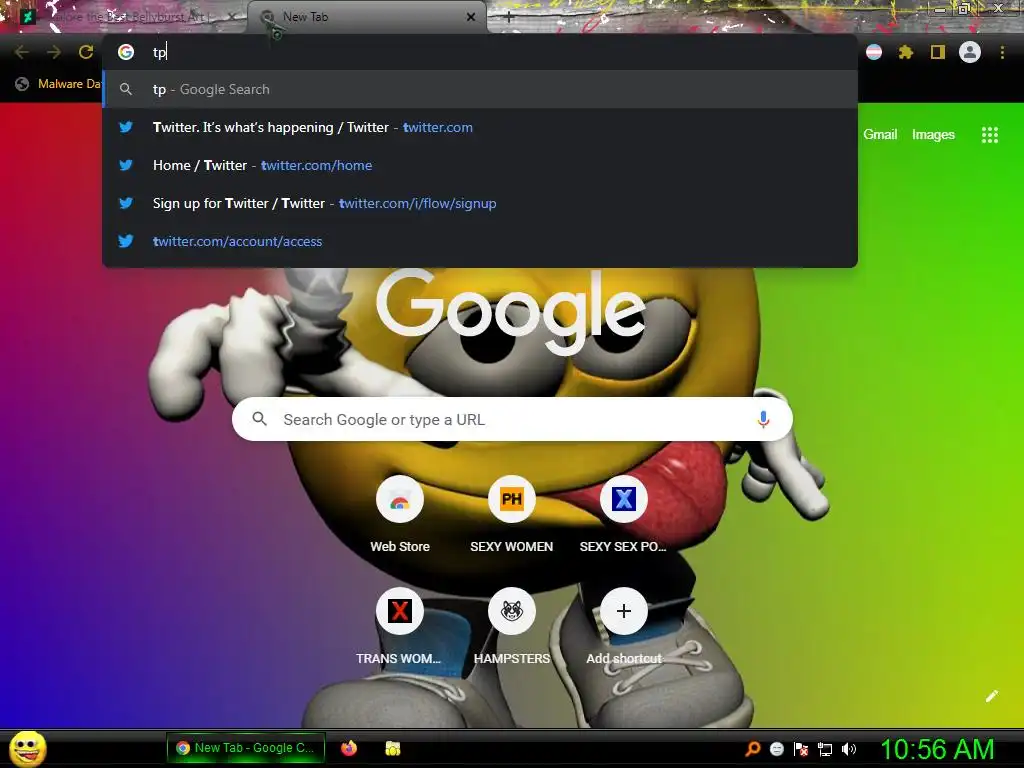Viewport: 1024px width, 768px height.
Task: Start voice search microphone
Action: [763, 419]
